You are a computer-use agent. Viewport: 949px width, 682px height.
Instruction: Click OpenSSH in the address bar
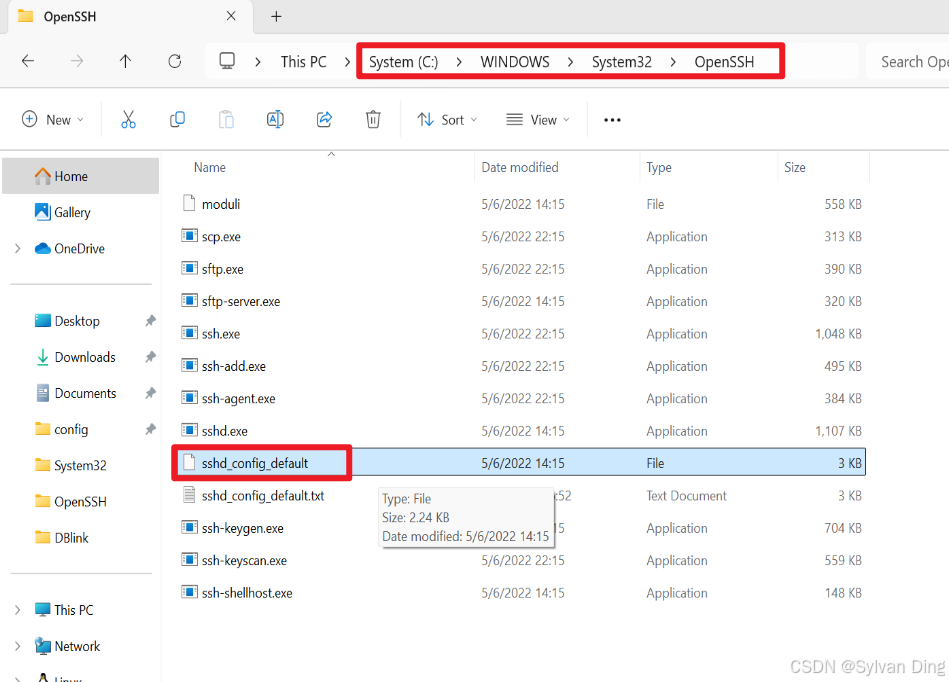pyautogui.click(x=724, y=62)
